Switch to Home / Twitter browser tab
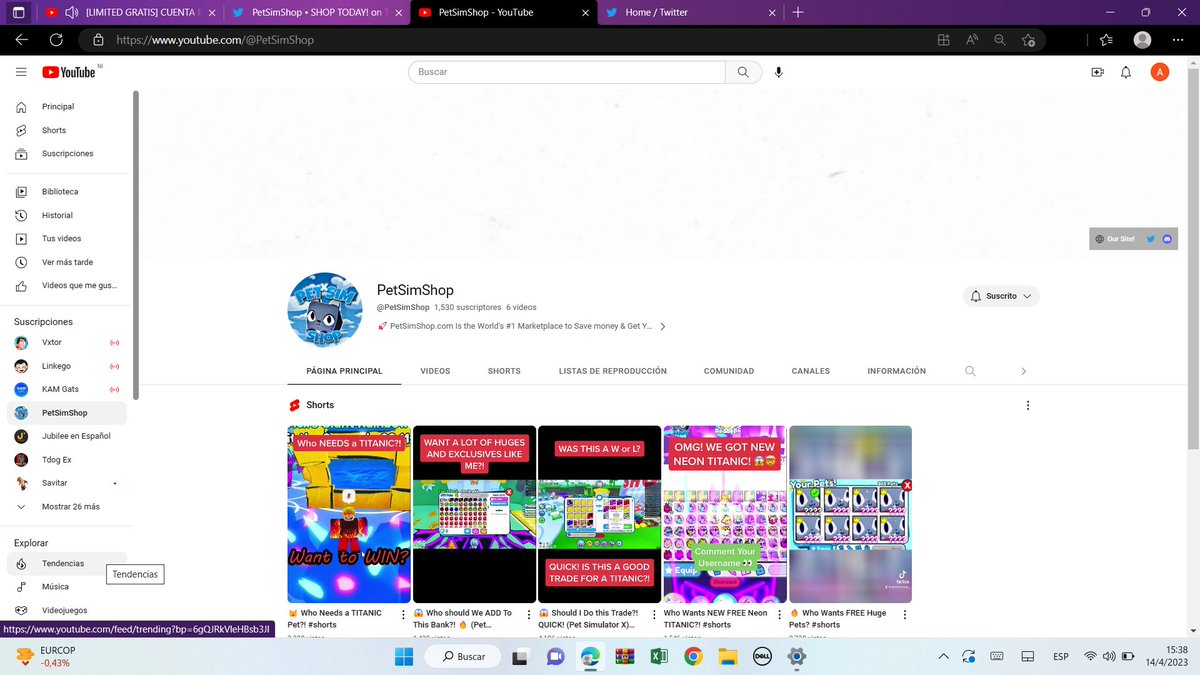Image resolution: width=1200 pixels, height=675 pixels. (690, 13)
